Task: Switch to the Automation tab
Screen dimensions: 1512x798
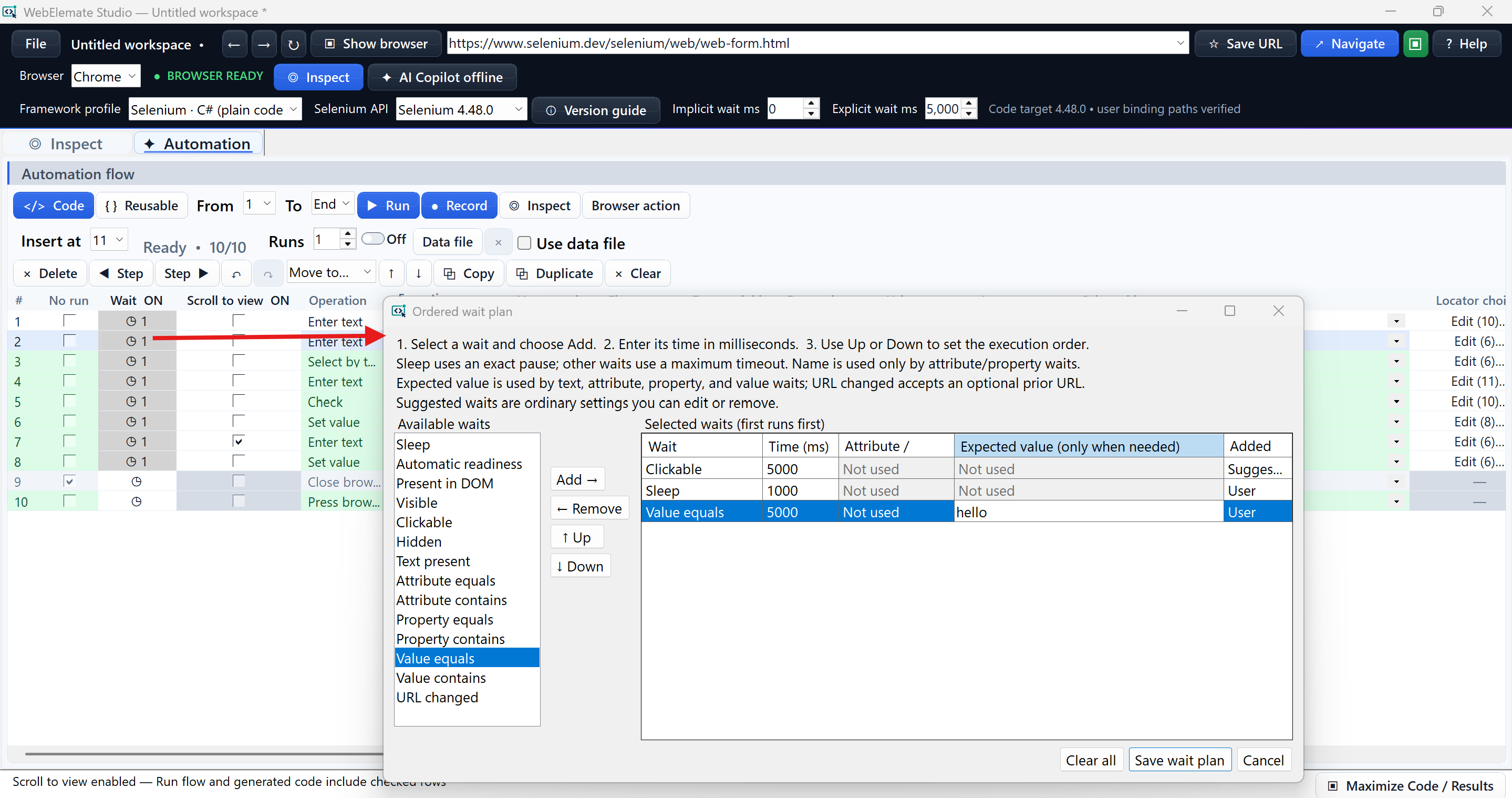Action: pos(199,144)
